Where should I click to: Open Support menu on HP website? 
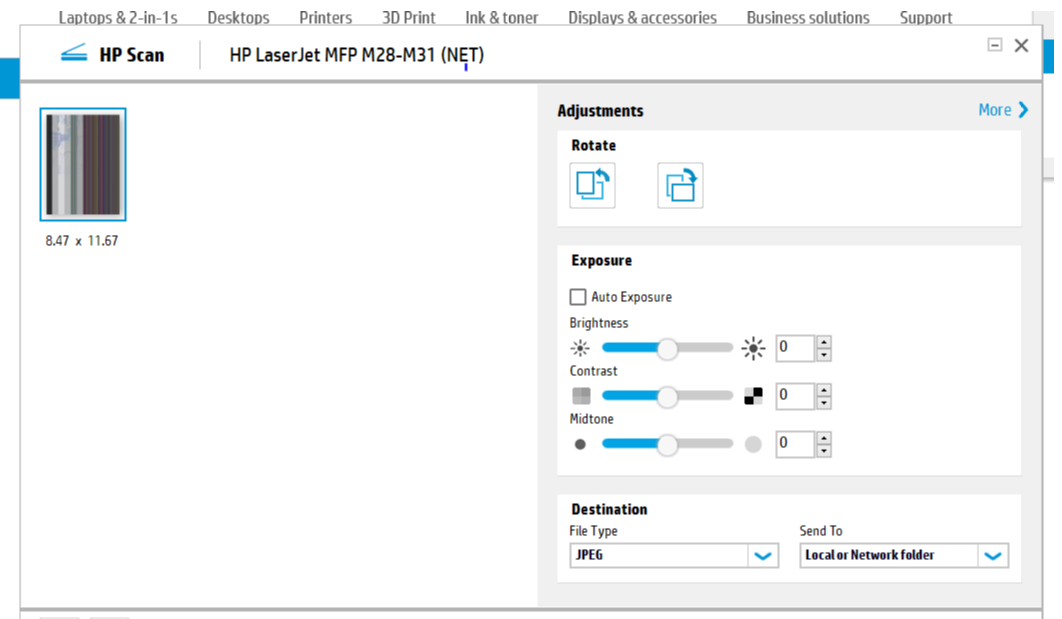coord(926,18)
